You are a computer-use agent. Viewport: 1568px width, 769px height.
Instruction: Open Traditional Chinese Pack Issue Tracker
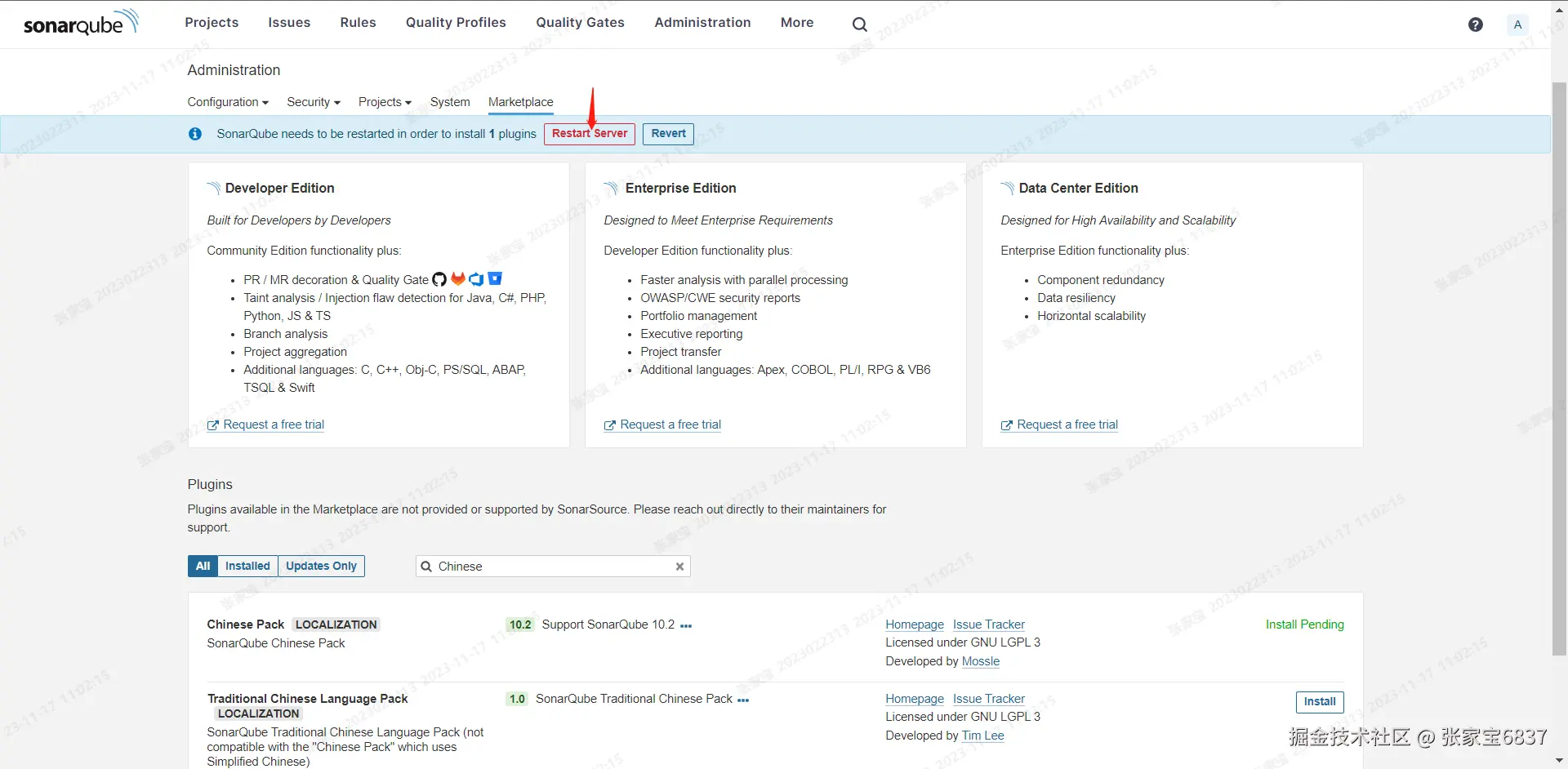coord(988,700)
